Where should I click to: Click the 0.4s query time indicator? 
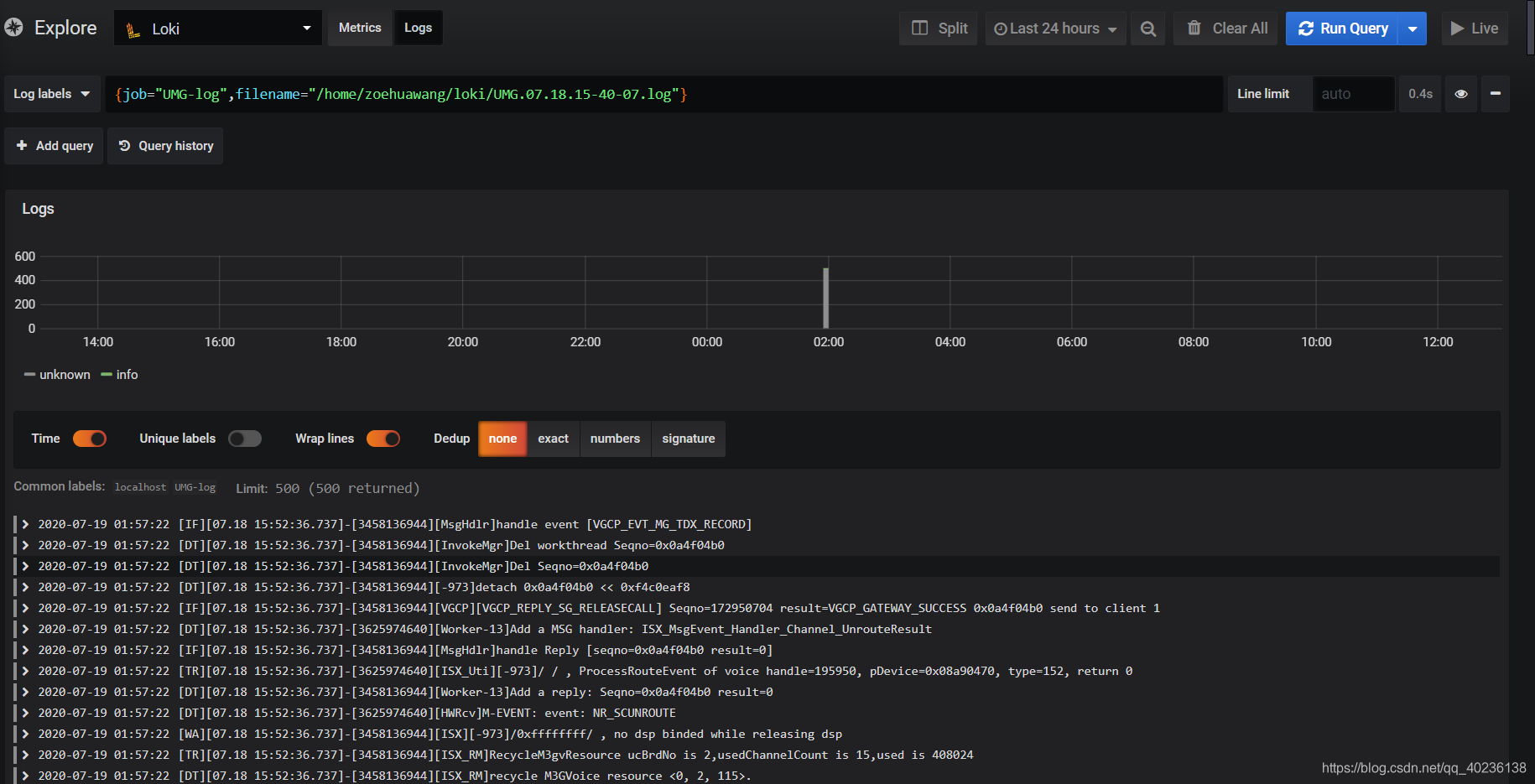point(1420,94)
